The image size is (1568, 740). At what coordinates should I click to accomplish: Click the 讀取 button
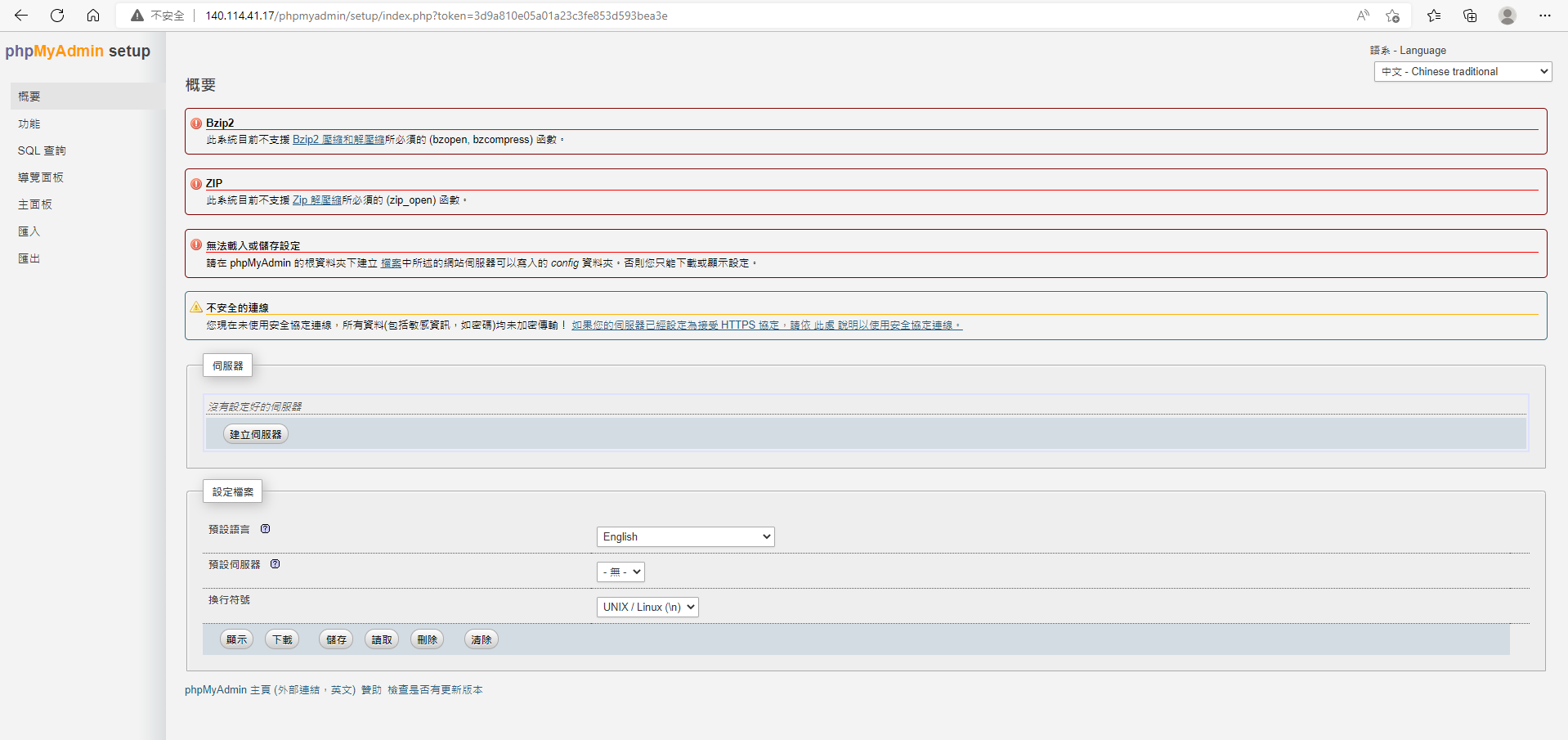point(382,639)
